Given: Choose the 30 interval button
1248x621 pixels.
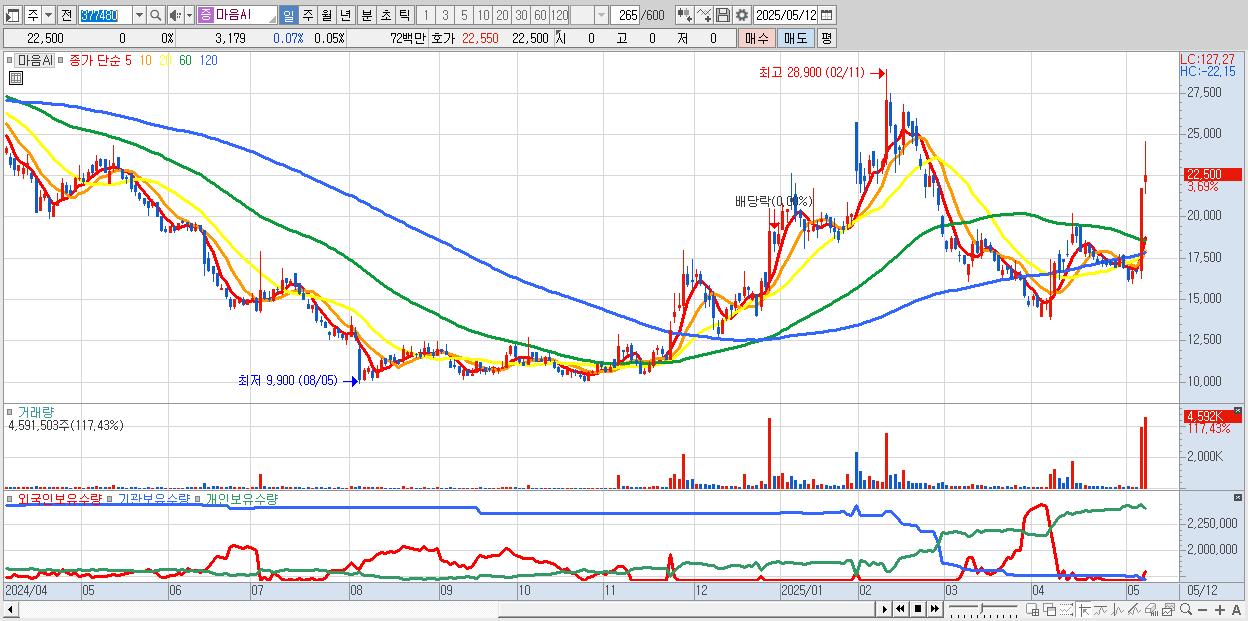Looking at the screenshot, I should (x=521, y=15).
